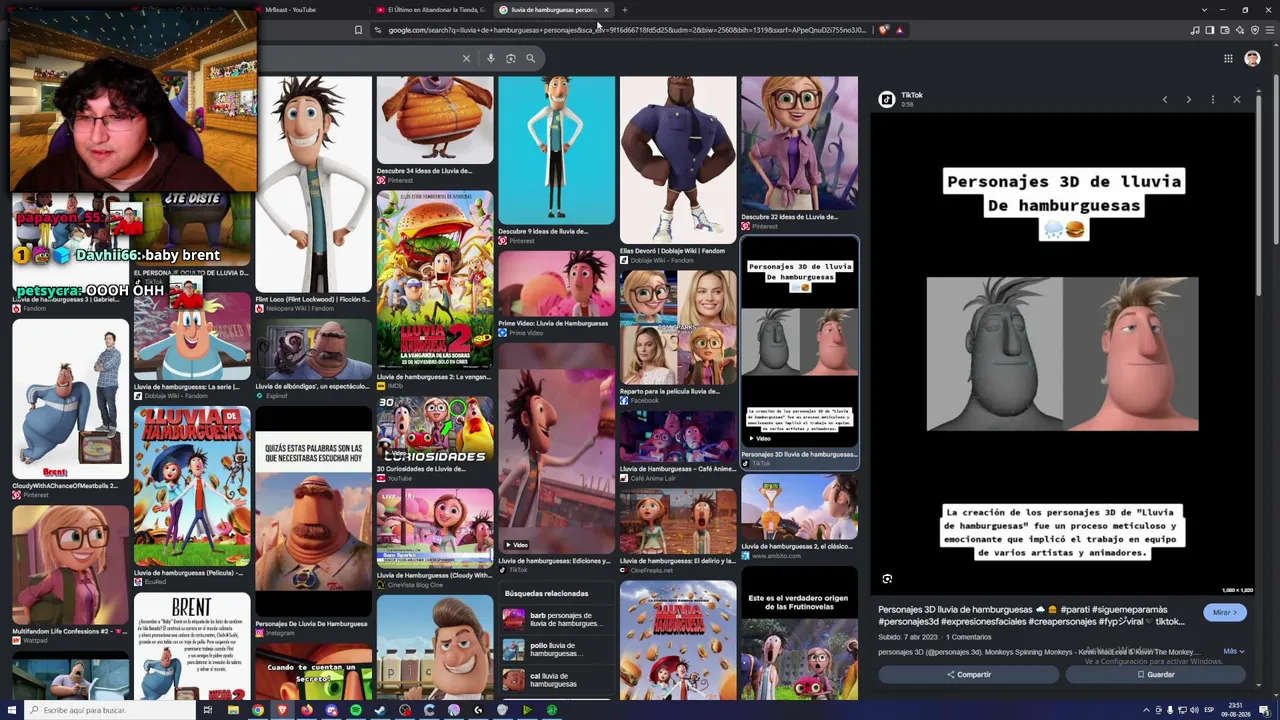Open the browser tab search dropdown
The height and width of the screenshot is (720, 1280).
1204,10
